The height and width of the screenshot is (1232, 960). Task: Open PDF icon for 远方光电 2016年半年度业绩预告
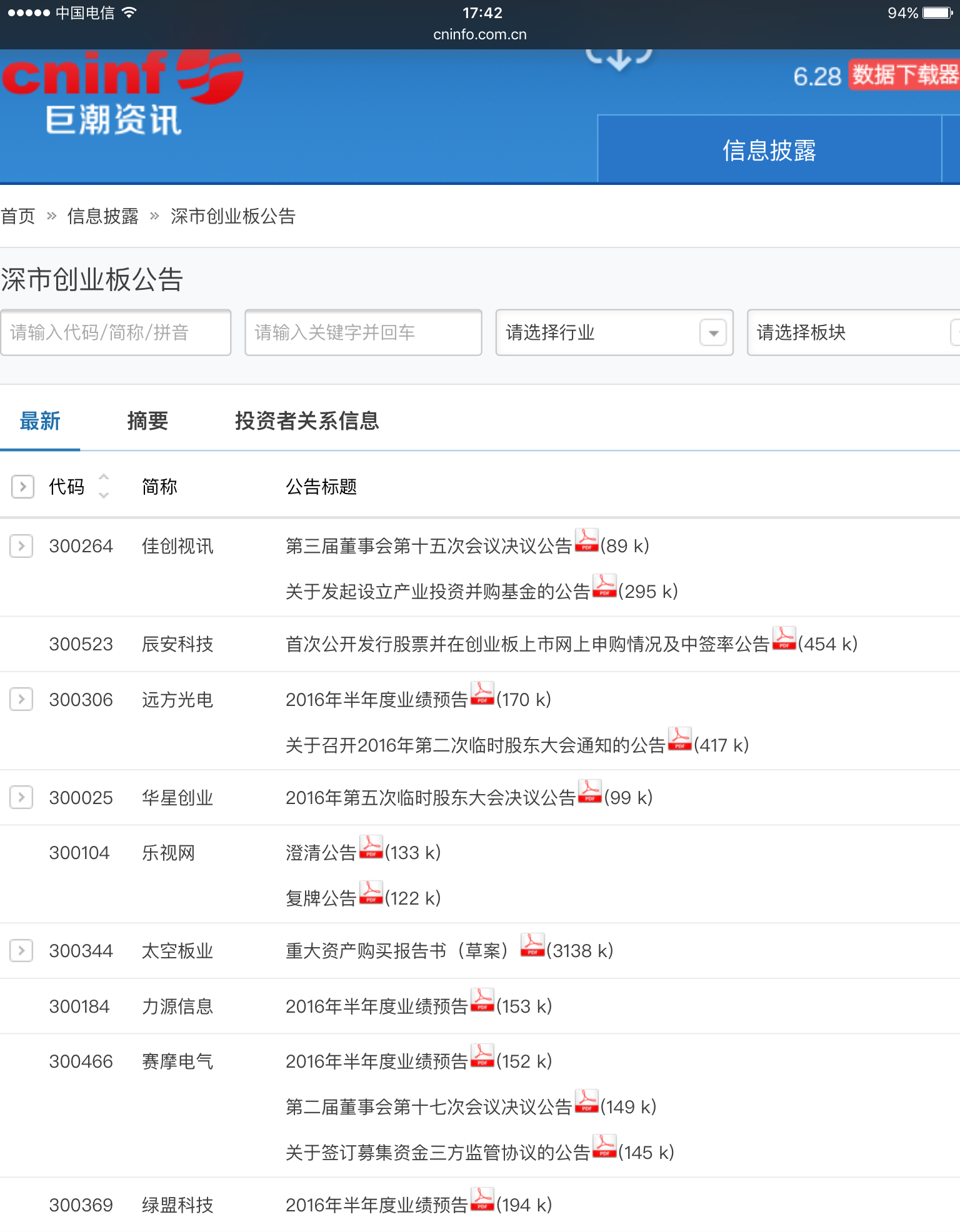482,693
